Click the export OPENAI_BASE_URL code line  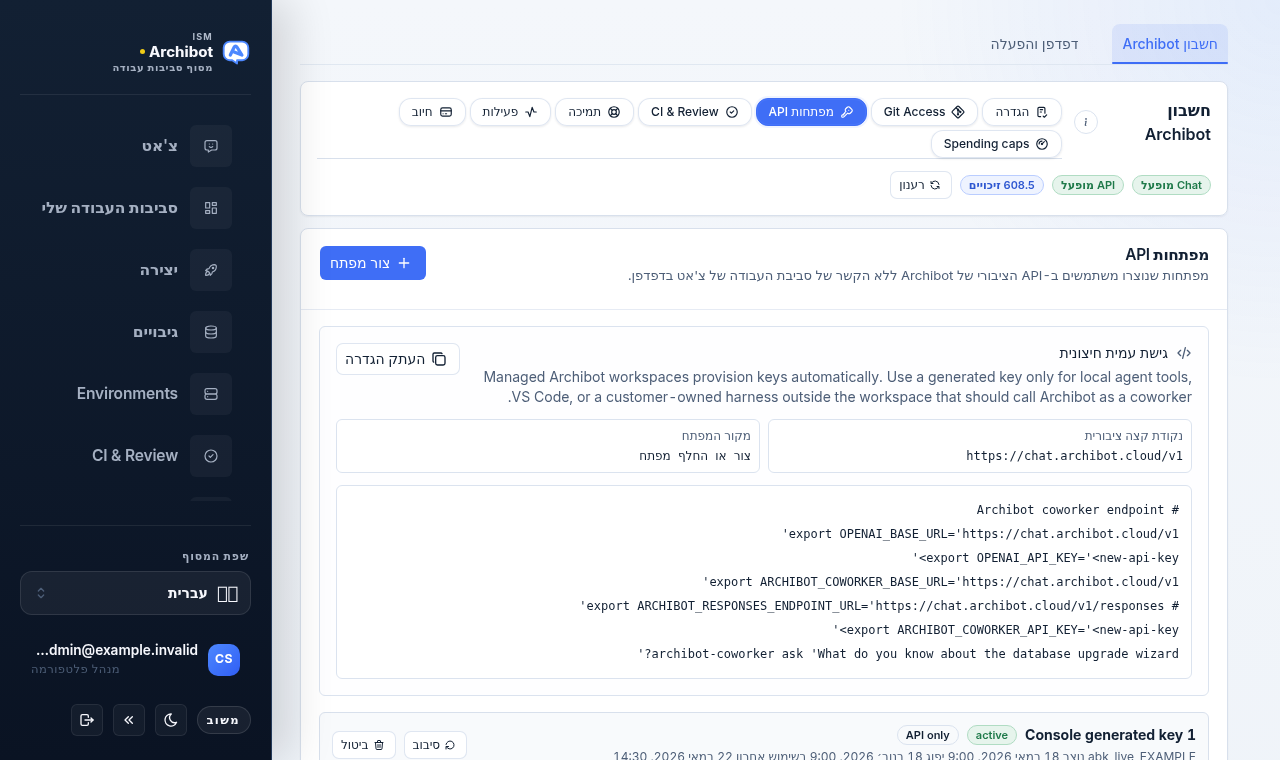pyautogui.click(x=980, y=533)
